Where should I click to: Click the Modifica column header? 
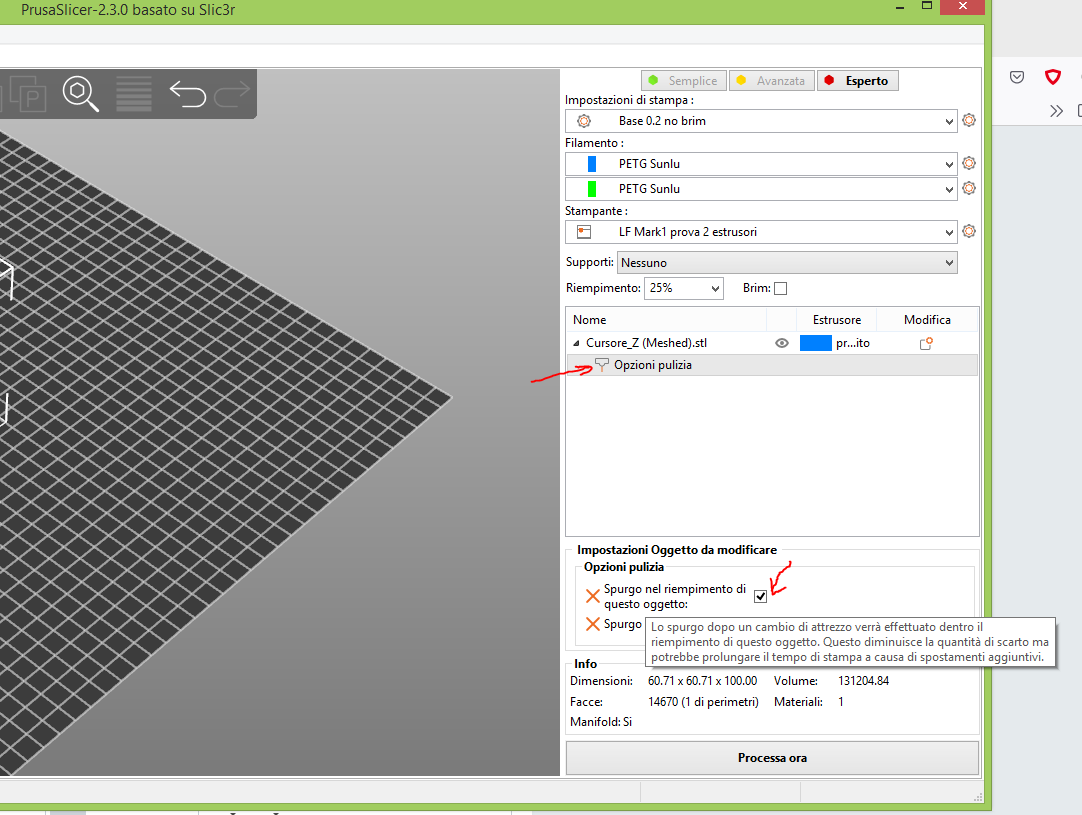coord(927,320)
